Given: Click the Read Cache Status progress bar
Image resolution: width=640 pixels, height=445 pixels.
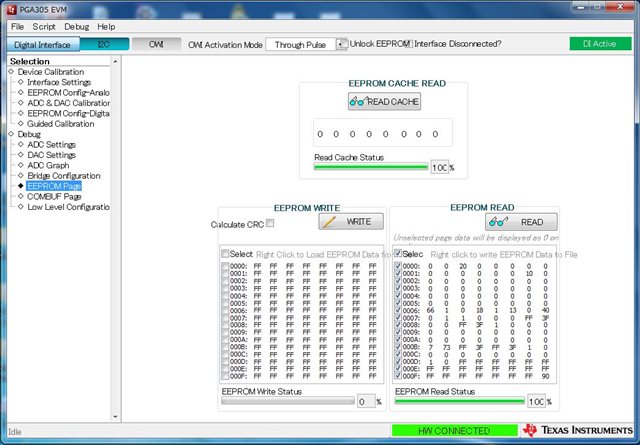Looking at the screenshot, I should pos(371,167).
